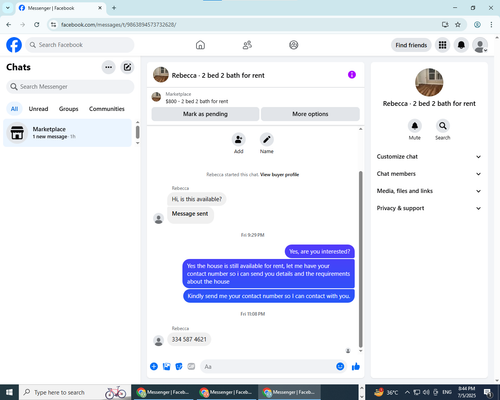Image resolution: width=500 pixels, height=400 pixels.
Task: Click the chat list scrollbar
Action: [137, 132]
